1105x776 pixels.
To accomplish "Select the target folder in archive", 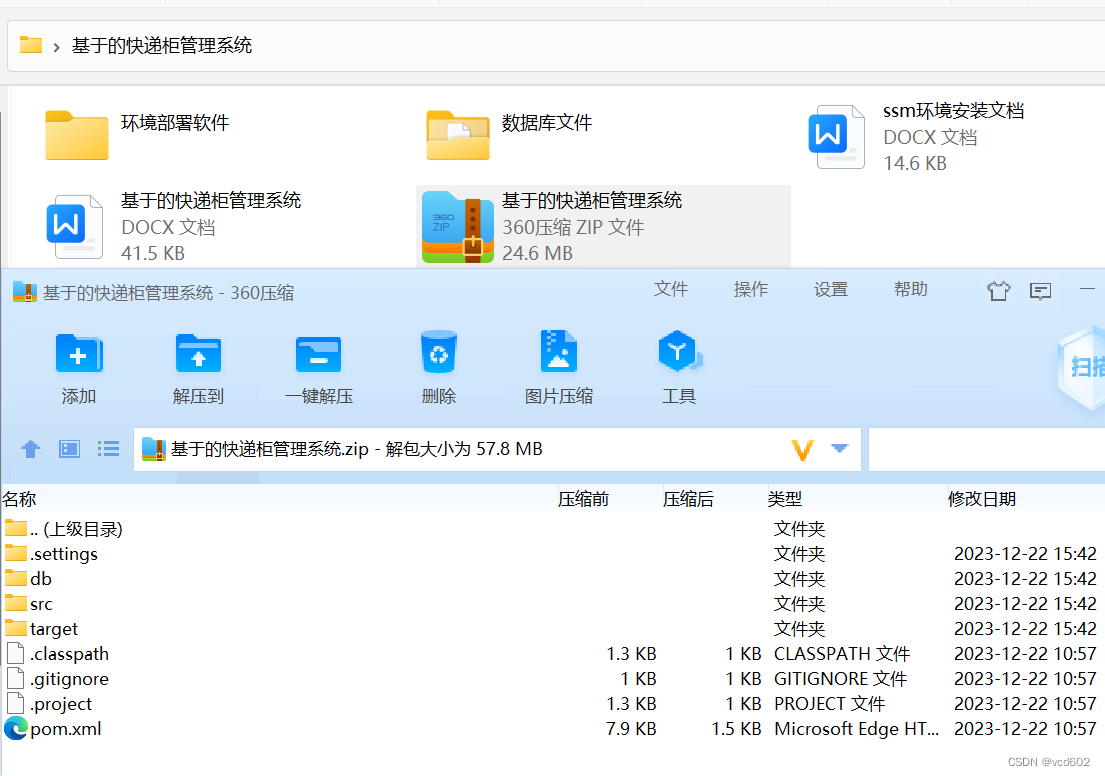I will point(552,629).
